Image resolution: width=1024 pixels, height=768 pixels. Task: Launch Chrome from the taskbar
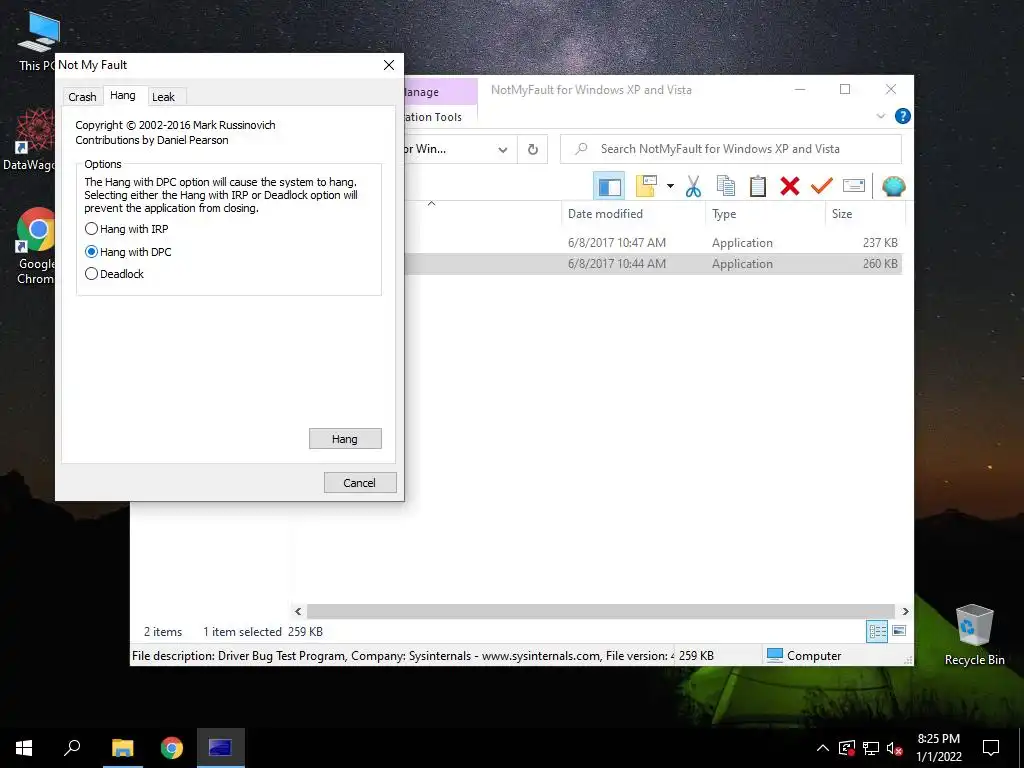(x=172, y=748)
